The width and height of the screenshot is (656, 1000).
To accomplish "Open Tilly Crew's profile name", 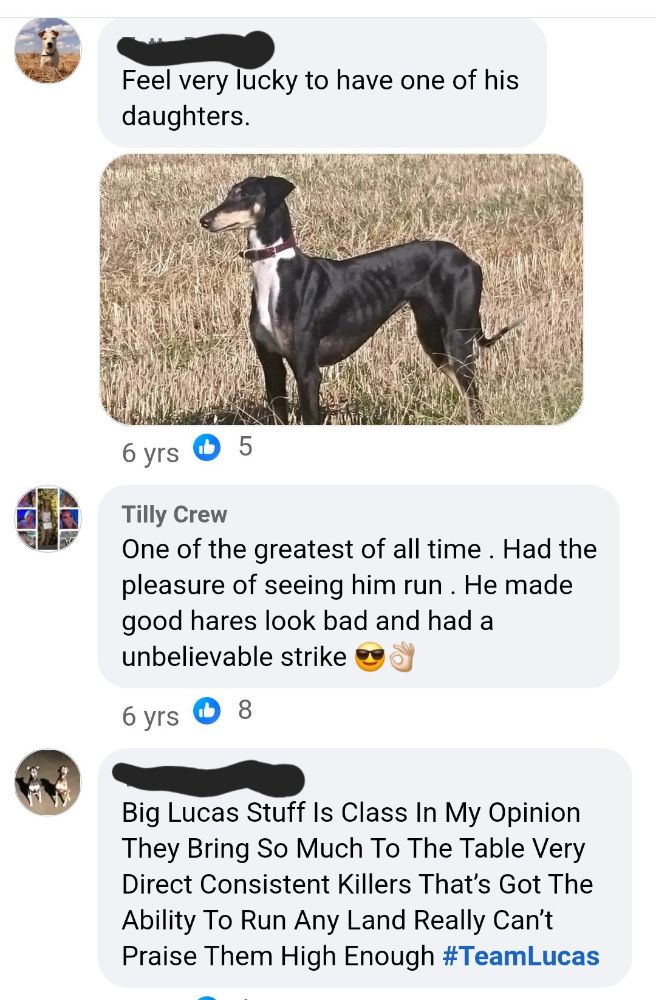I will 174,514.
